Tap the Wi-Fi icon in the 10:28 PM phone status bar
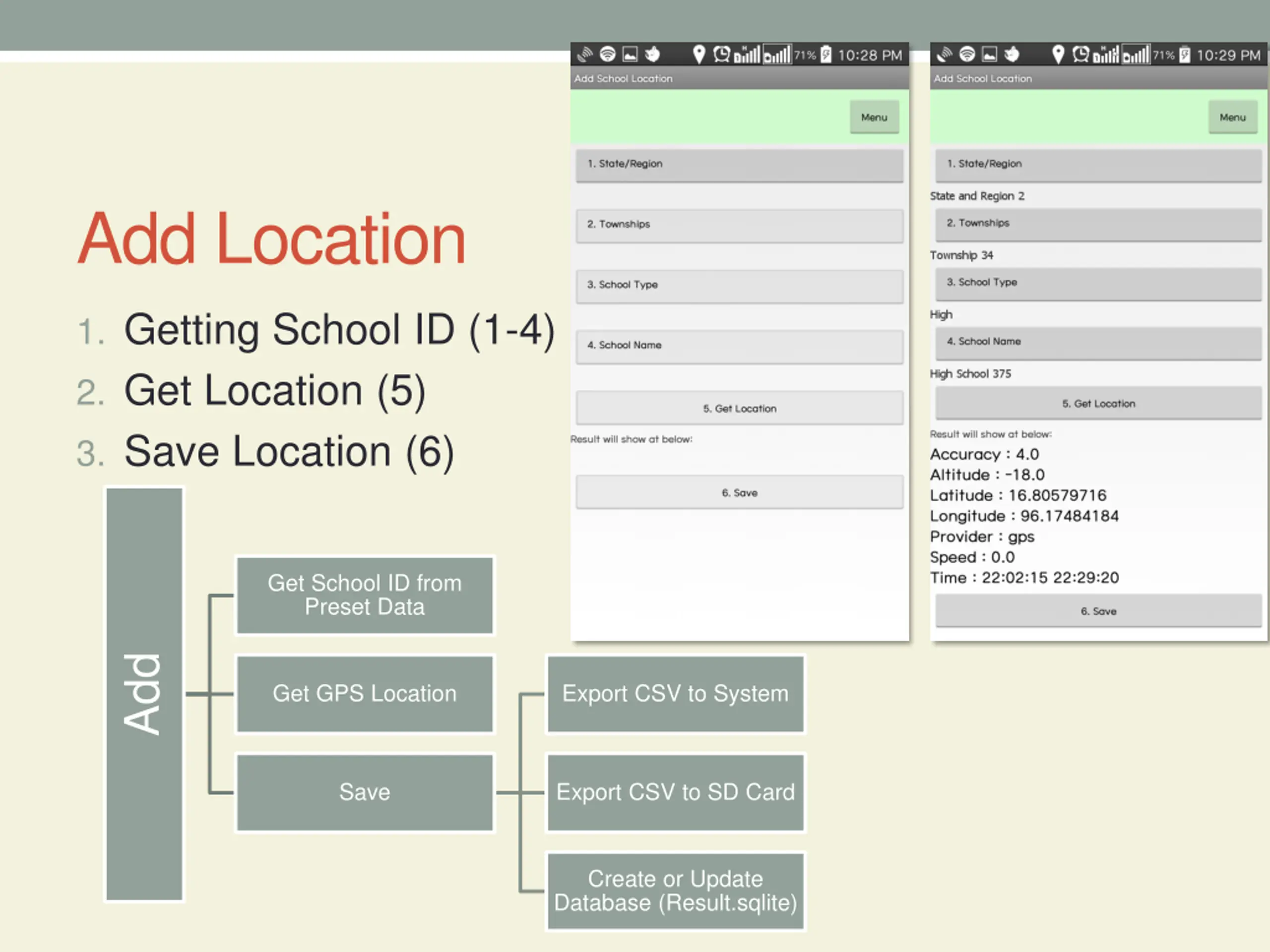Screen dimensions: 1270x952 [607, 54]
